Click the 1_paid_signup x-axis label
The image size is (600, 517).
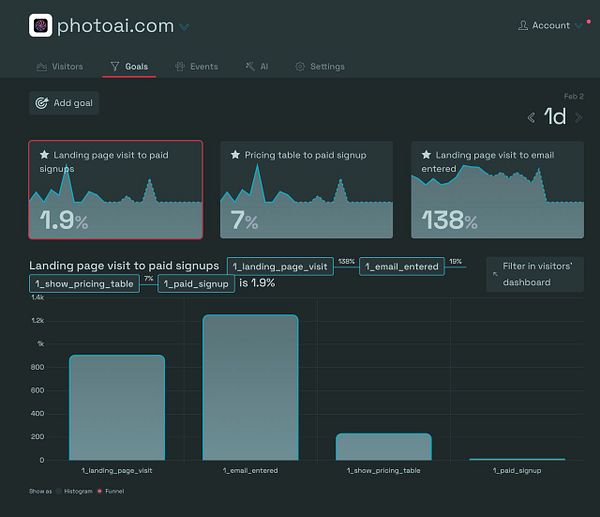[517, 471]
